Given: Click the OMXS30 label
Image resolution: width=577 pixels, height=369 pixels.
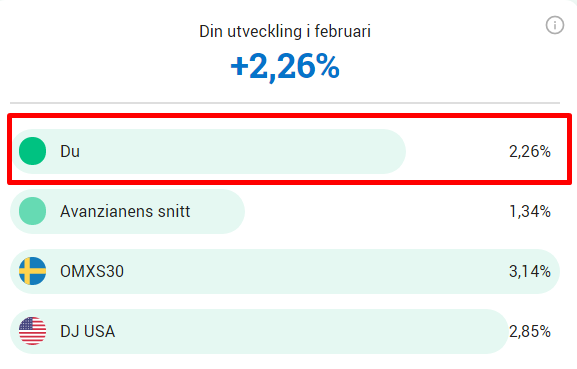Looking at the screenshot, I should pos(92,271).
